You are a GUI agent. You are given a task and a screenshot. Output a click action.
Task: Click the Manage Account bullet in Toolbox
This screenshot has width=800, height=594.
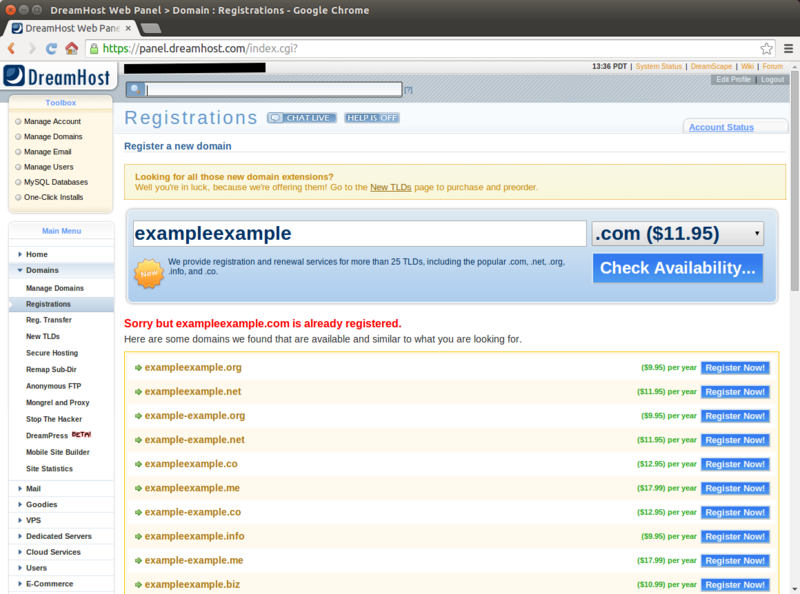pyautogui.click(x=18, y=121)
